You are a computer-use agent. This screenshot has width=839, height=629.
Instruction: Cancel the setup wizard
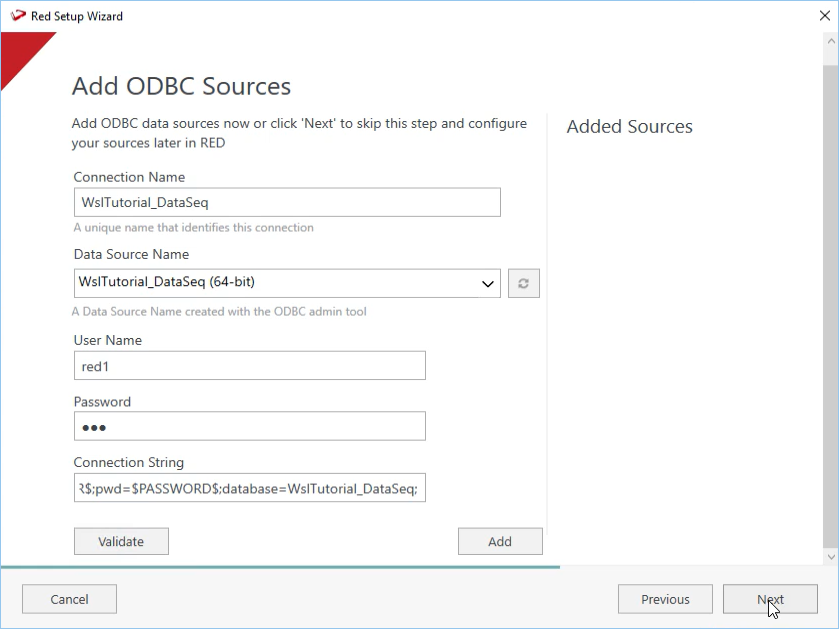(x=69, y=599)
